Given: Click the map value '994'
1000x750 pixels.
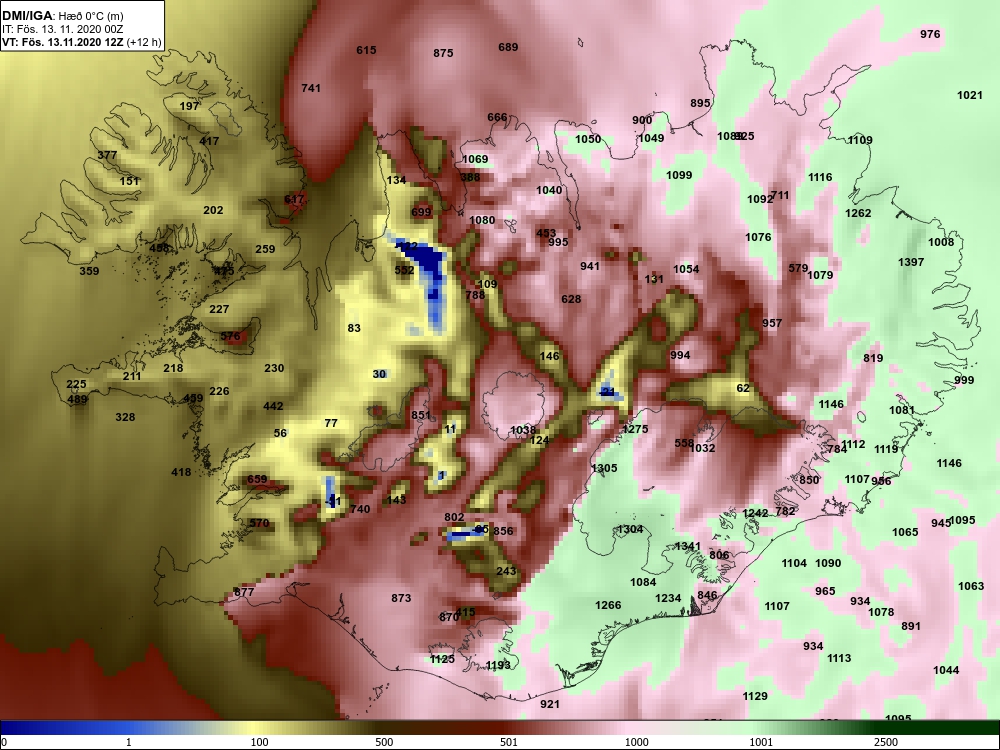Looking at the screenshot, I should [x=680, y=355].
